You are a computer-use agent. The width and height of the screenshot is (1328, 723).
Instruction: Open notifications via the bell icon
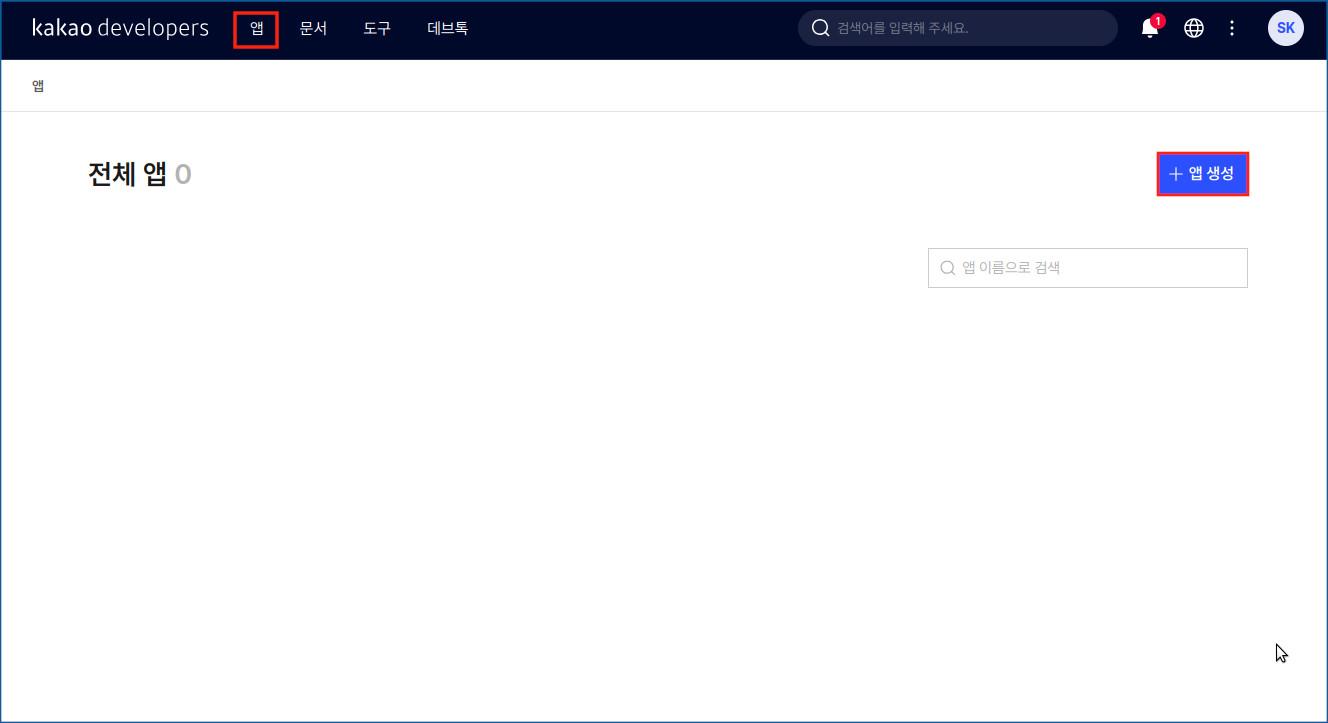tap(1149, 29)
